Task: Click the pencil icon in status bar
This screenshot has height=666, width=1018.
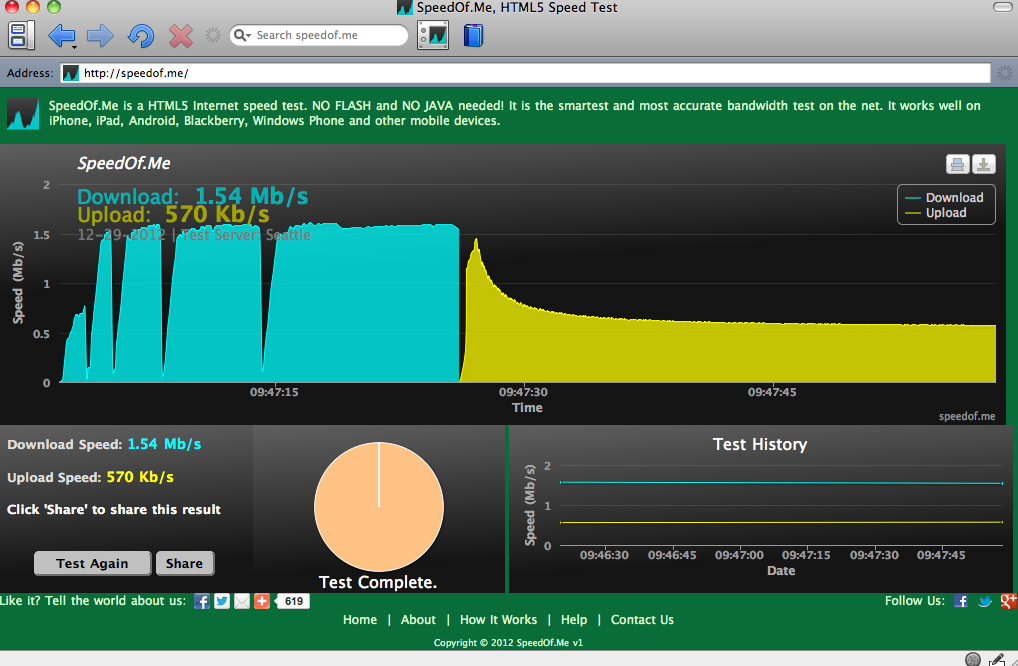Action: [x=997, y=660]
